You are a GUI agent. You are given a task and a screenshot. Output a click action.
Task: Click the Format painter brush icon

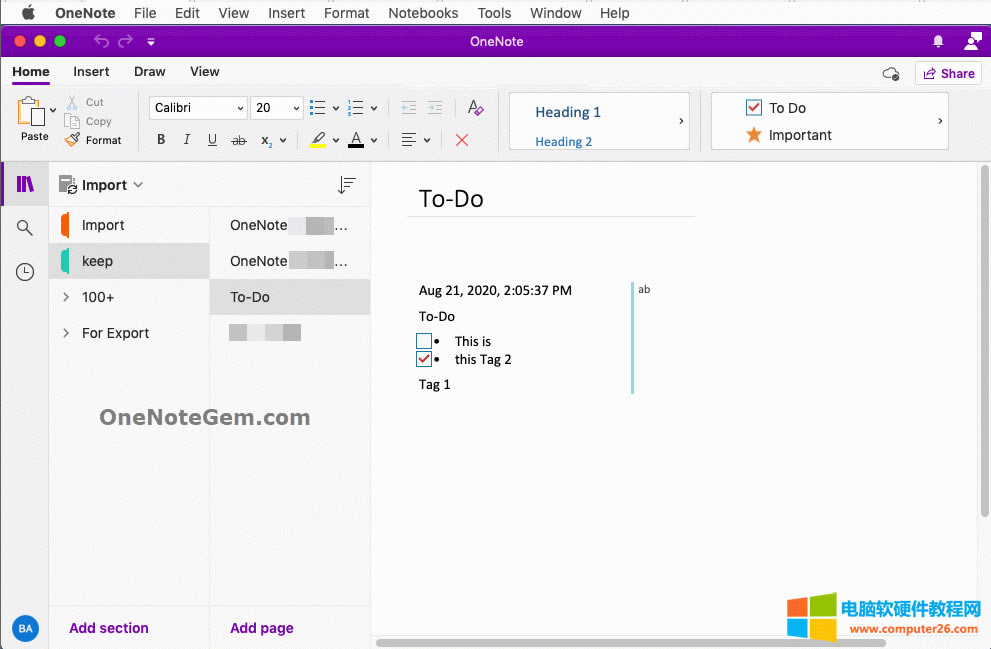point(72,140)
